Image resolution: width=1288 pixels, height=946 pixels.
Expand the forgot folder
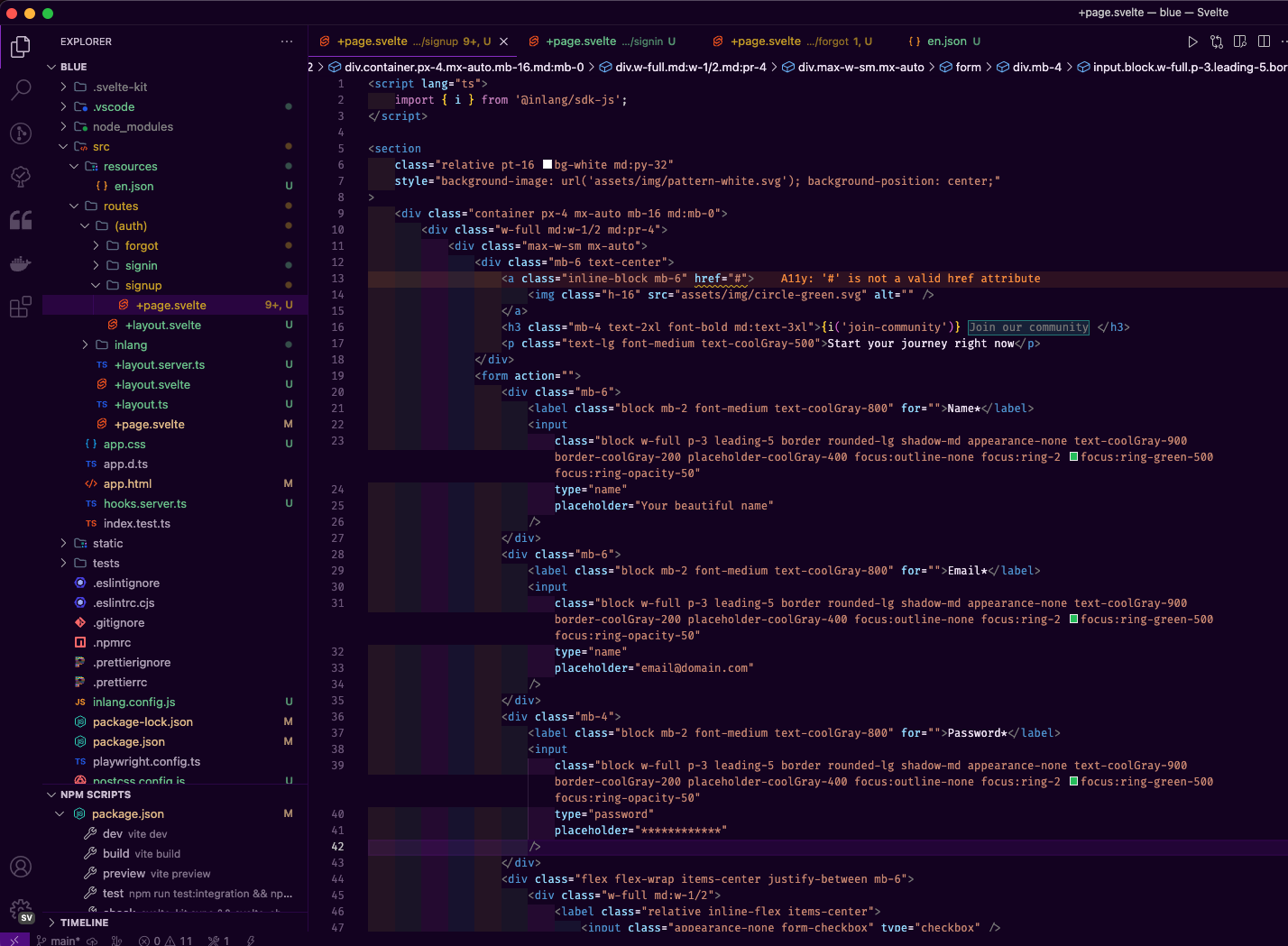tap(141, 245)
